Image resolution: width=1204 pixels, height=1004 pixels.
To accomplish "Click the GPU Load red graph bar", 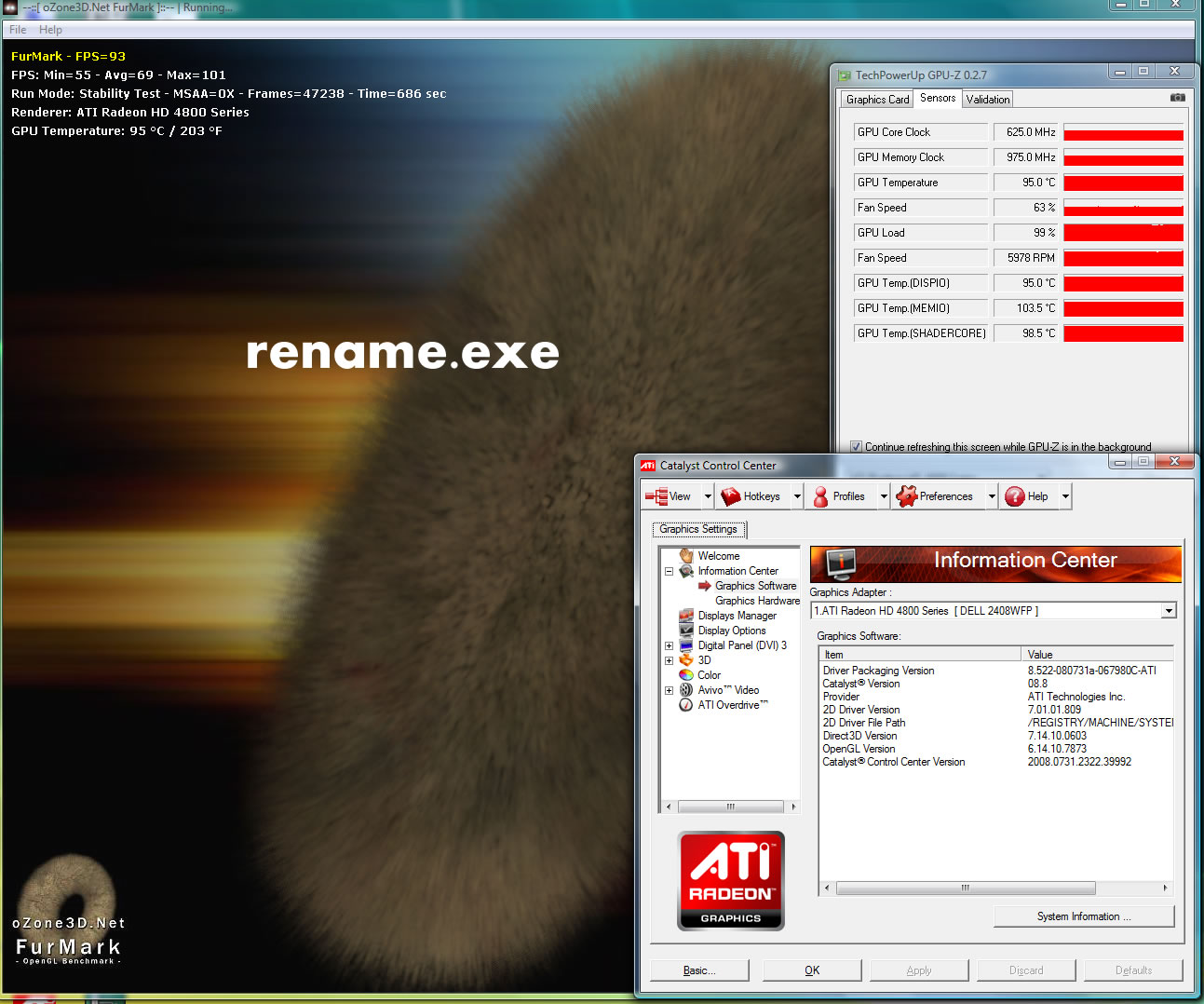I will coord(1123,233).
